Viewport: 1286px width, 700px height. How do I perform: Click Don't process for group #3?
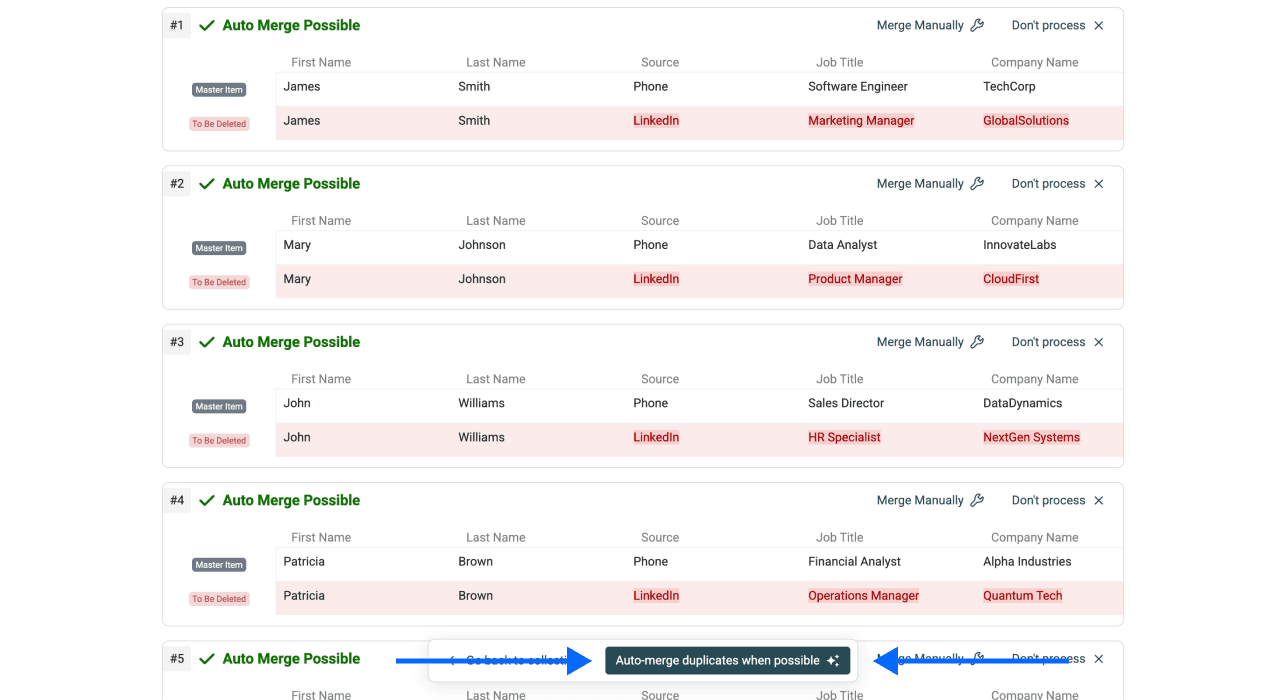[1048, 341]
